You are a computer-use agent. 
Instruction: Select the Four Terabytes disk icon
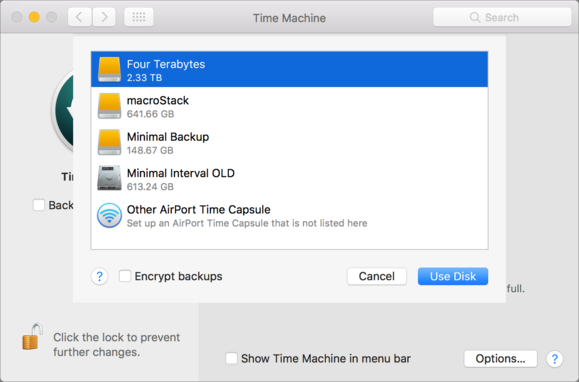tap(109, 69)
